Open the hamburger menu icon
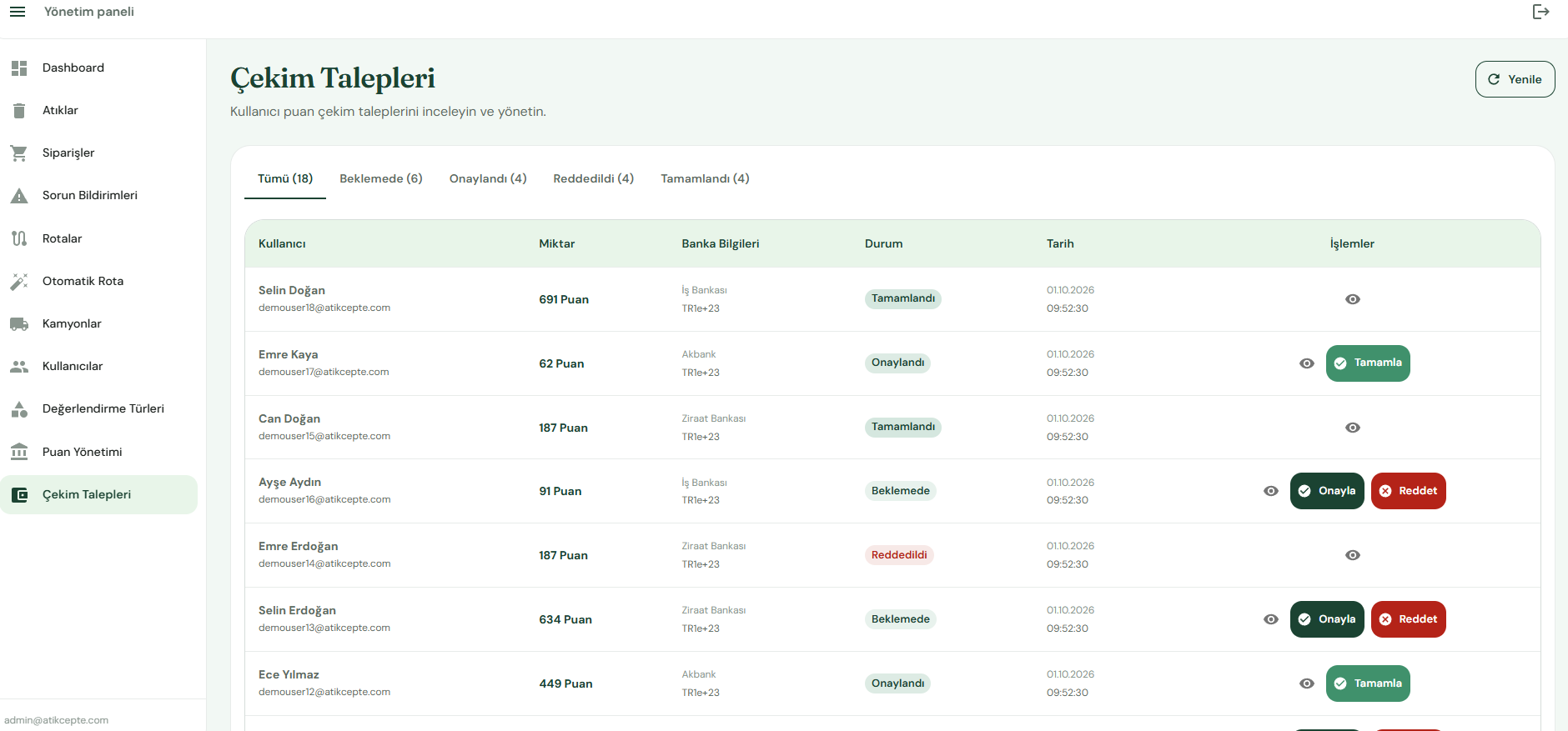The image size is (1568, 731). [18, 12]
